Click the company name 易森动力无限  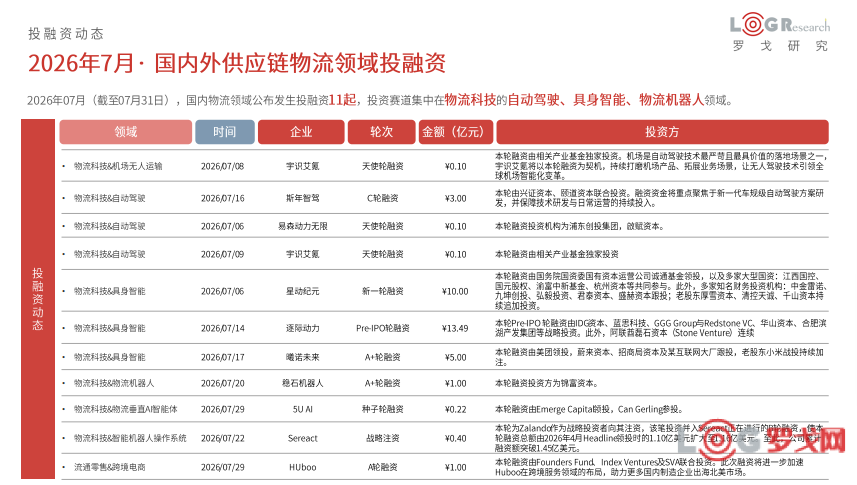click(x=303, y=226)
